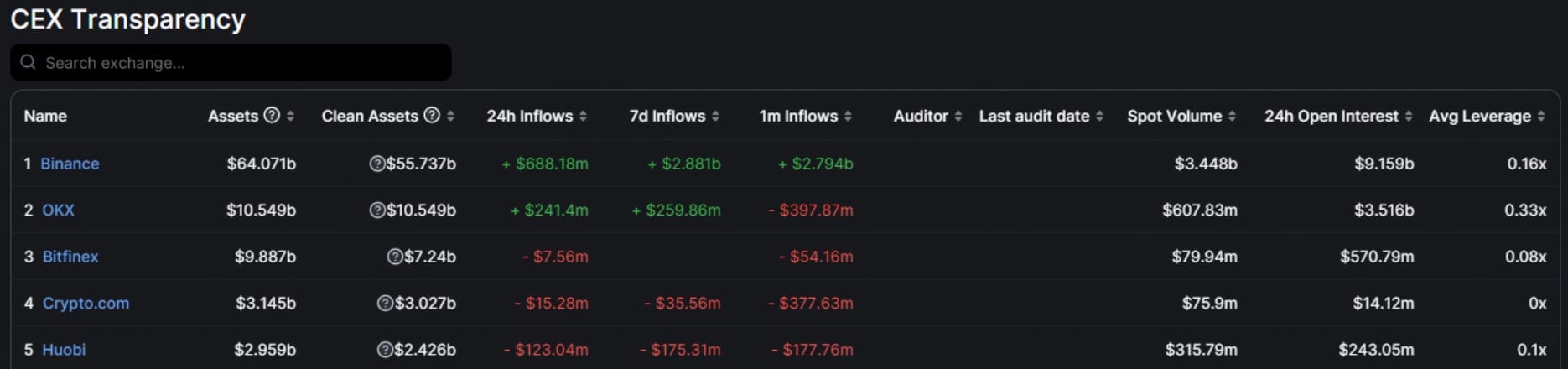Sort by 7d Inflows column
This screenshot has width=1568, height=369.
click(x=715, y=116)
